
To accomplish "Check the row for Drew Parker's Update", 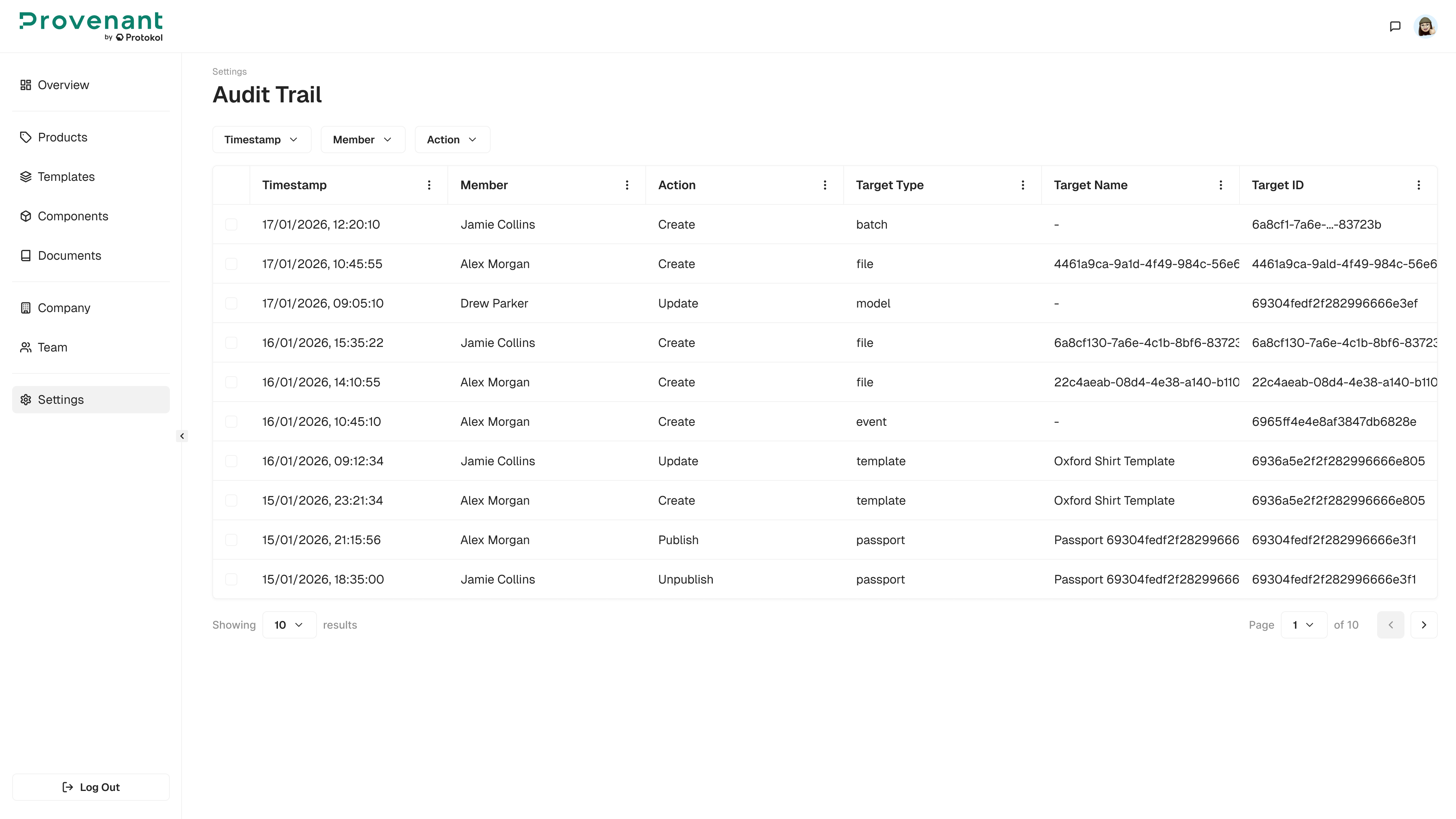I will pyautogui.click(x=231, y=303).
